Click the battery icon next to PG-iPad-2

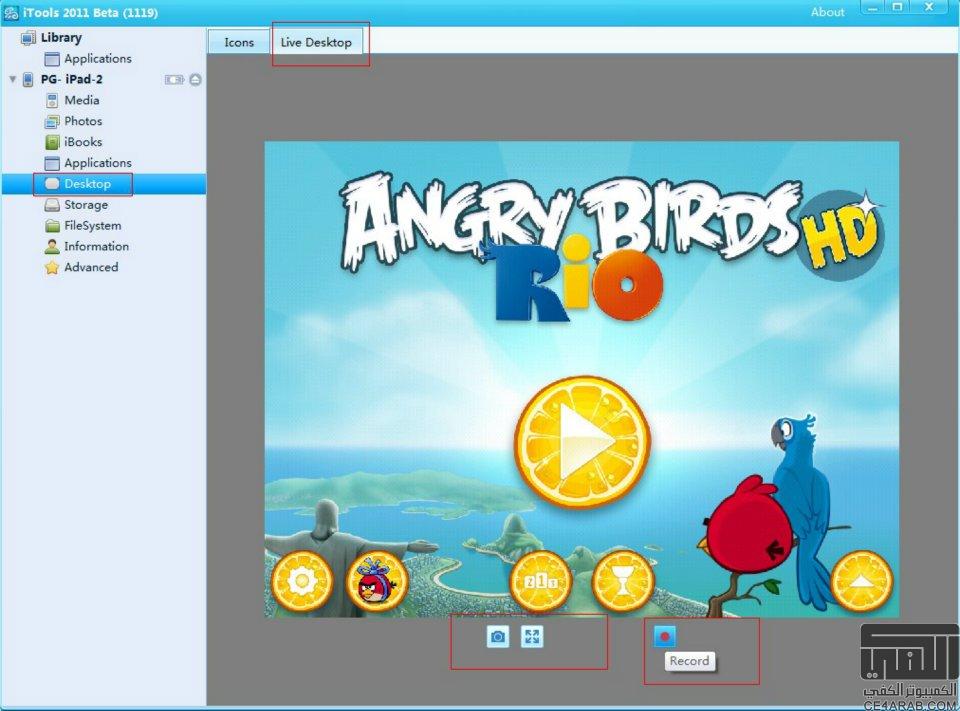pyautogui.click(x=174, y=80)
